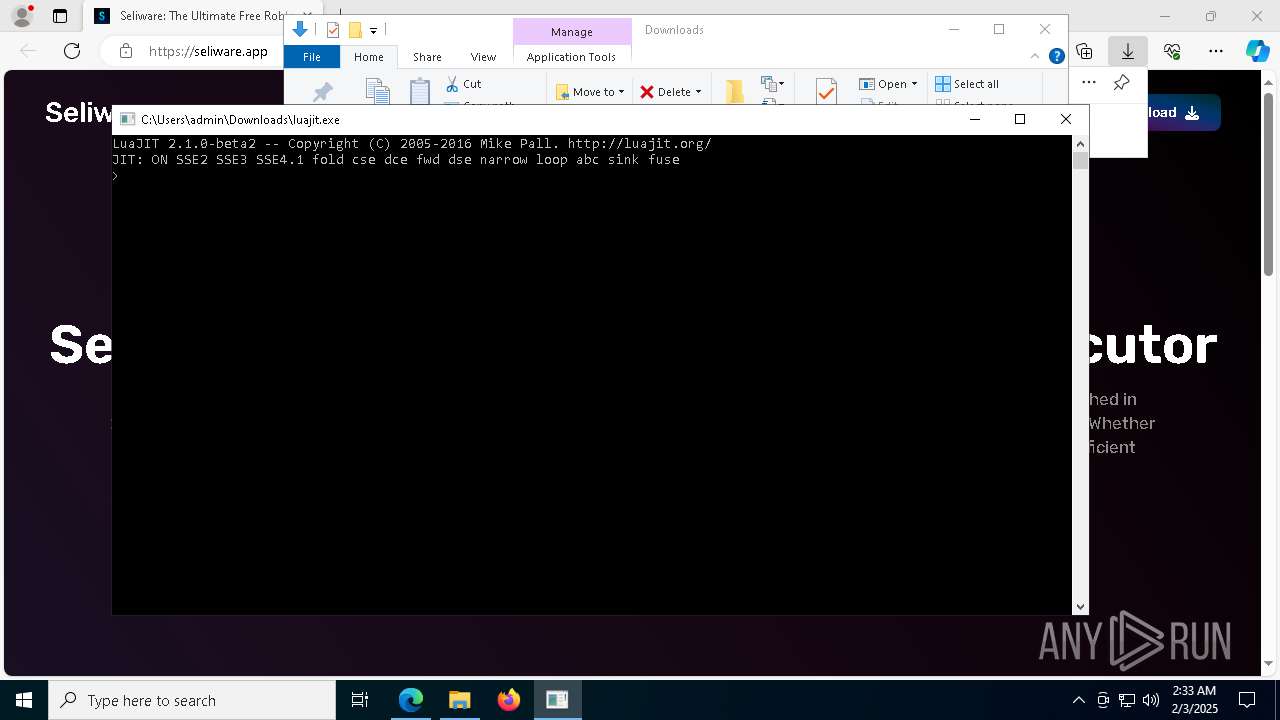Switch to View ribbon tab in Explorer
Screen dimensions: 1280x720
click(x=483, y=57)
